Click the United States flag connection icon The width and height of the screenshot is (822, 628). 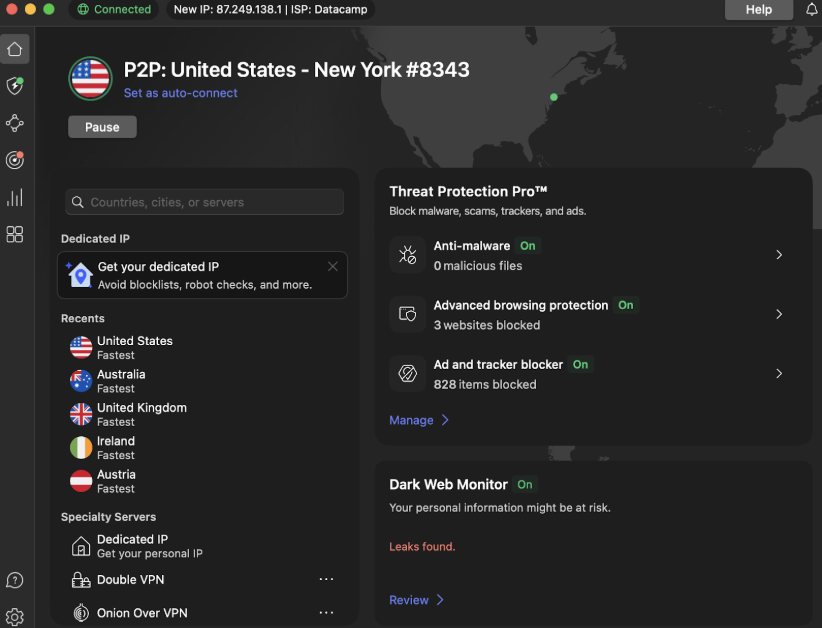click(x=90, y=79)
